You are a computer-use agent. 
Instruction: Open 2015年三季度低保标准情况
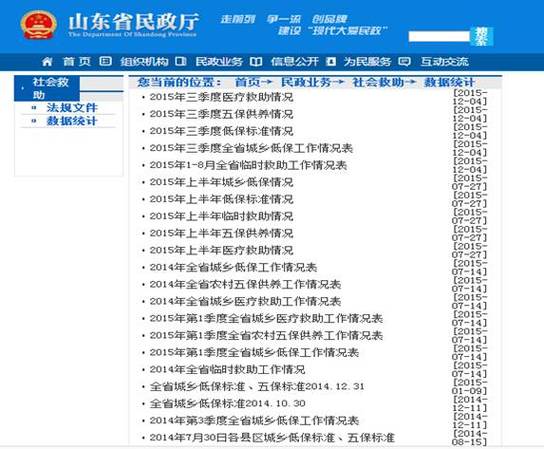pyautogui.click(x=221, y=131)
